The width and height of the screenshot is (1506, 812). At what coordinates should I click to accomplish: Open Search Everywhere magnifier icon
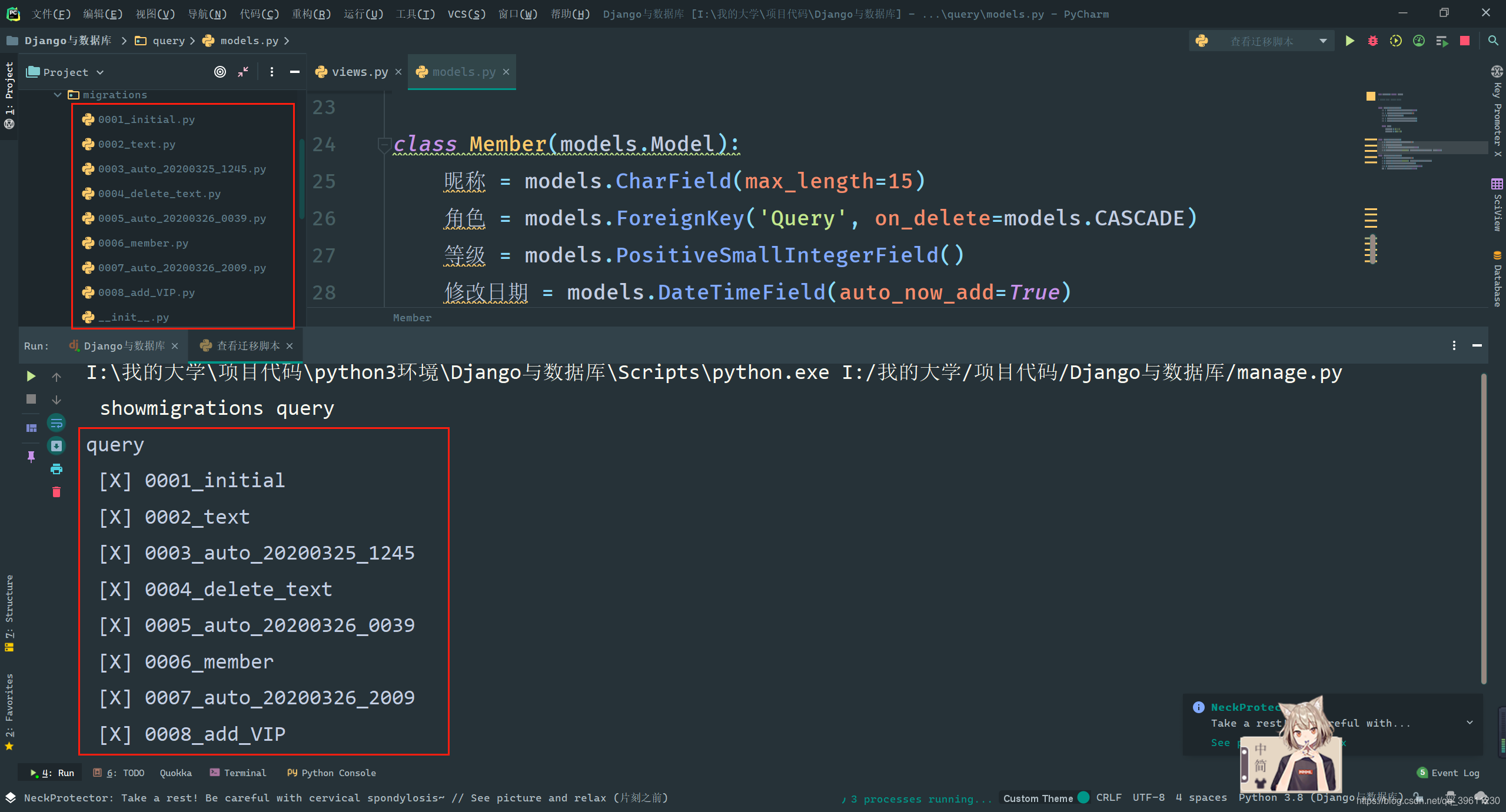click(1493, 41)
